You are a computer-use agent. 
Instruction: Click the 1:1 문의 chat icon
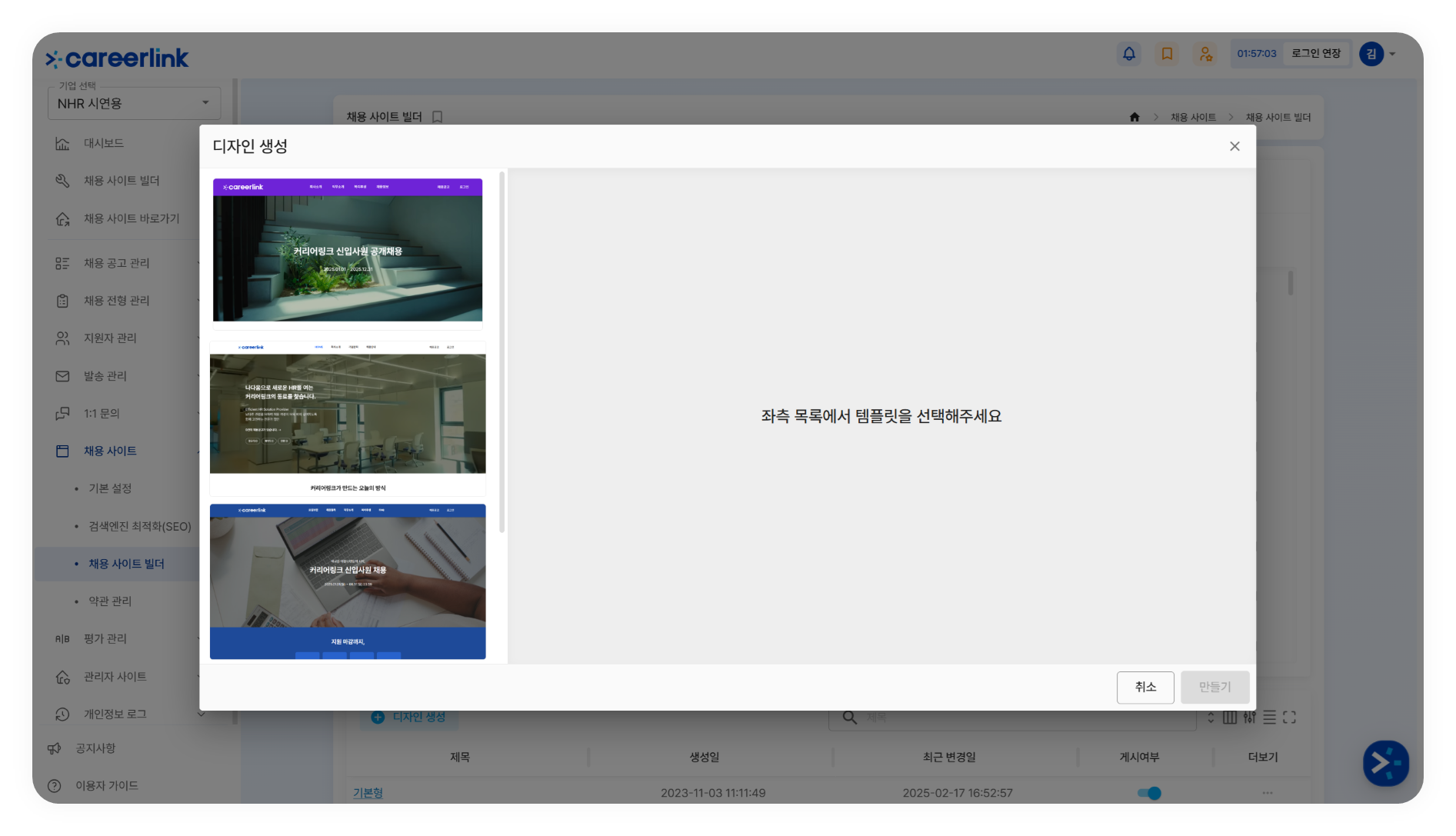(x=62, y=414)
